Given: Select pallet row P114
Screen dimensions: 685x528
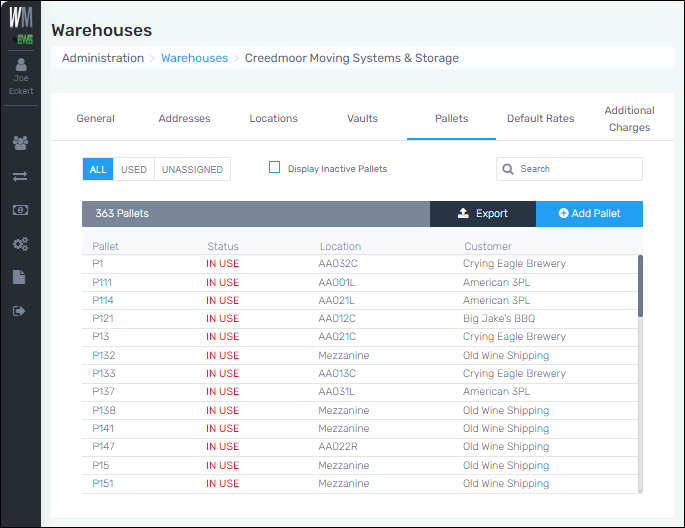Looking at the screenshot, I should coord(360,300).
